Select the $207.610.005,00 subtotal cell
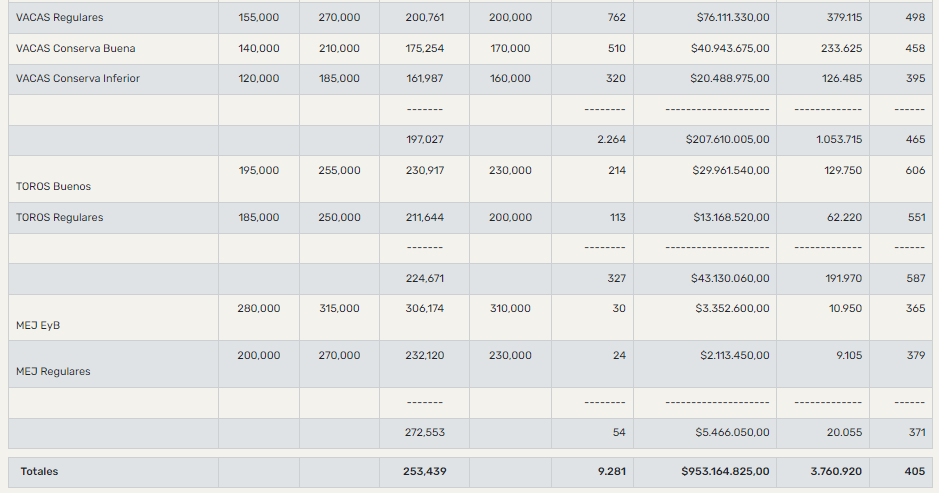 (x=727, y=140)
